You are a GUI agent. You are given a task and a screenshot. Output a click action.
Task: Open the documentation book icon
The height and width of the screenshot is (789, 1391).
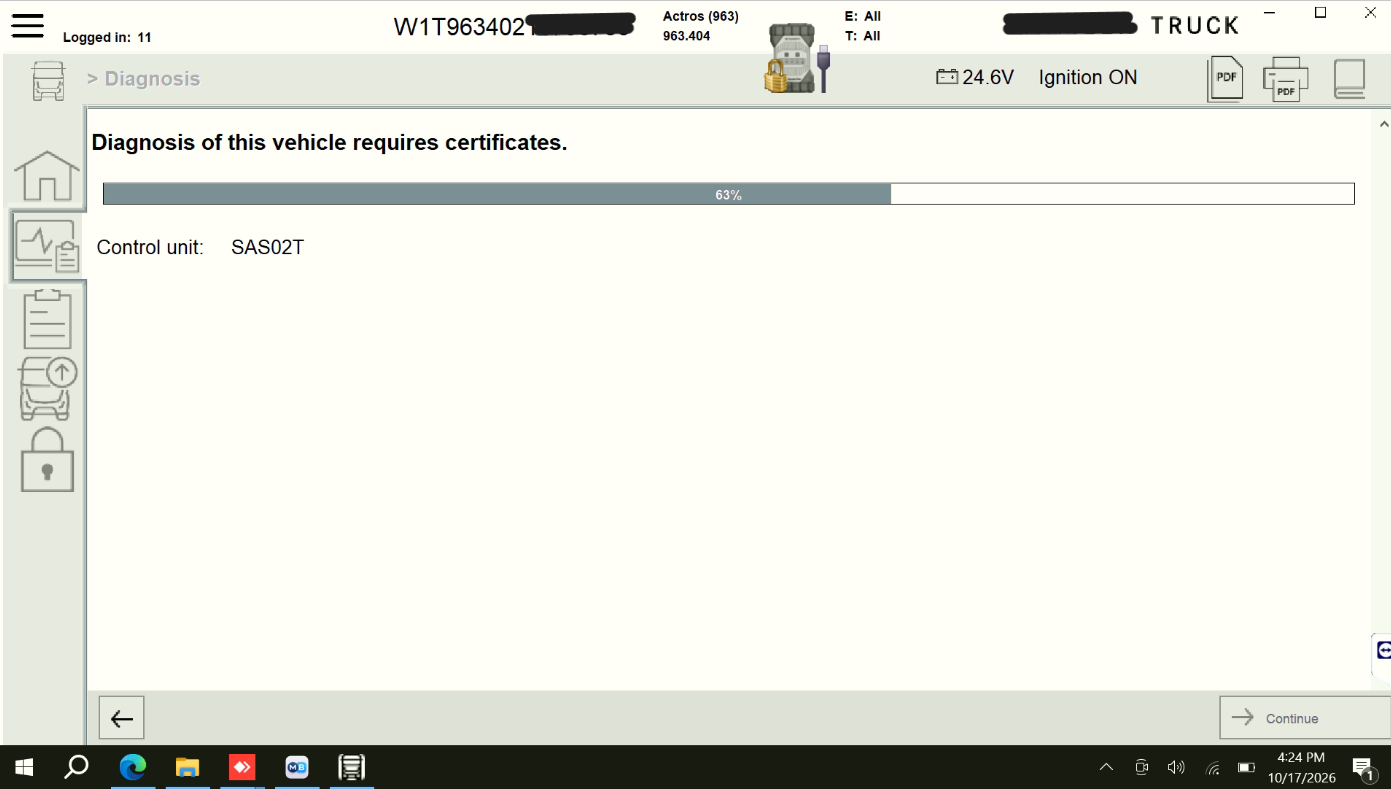click(1349, 79)
